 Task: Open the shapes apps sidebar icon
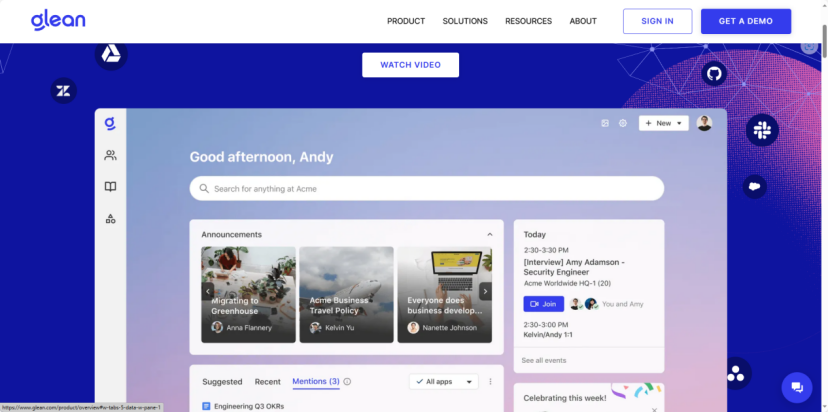(x=110, y=218)
